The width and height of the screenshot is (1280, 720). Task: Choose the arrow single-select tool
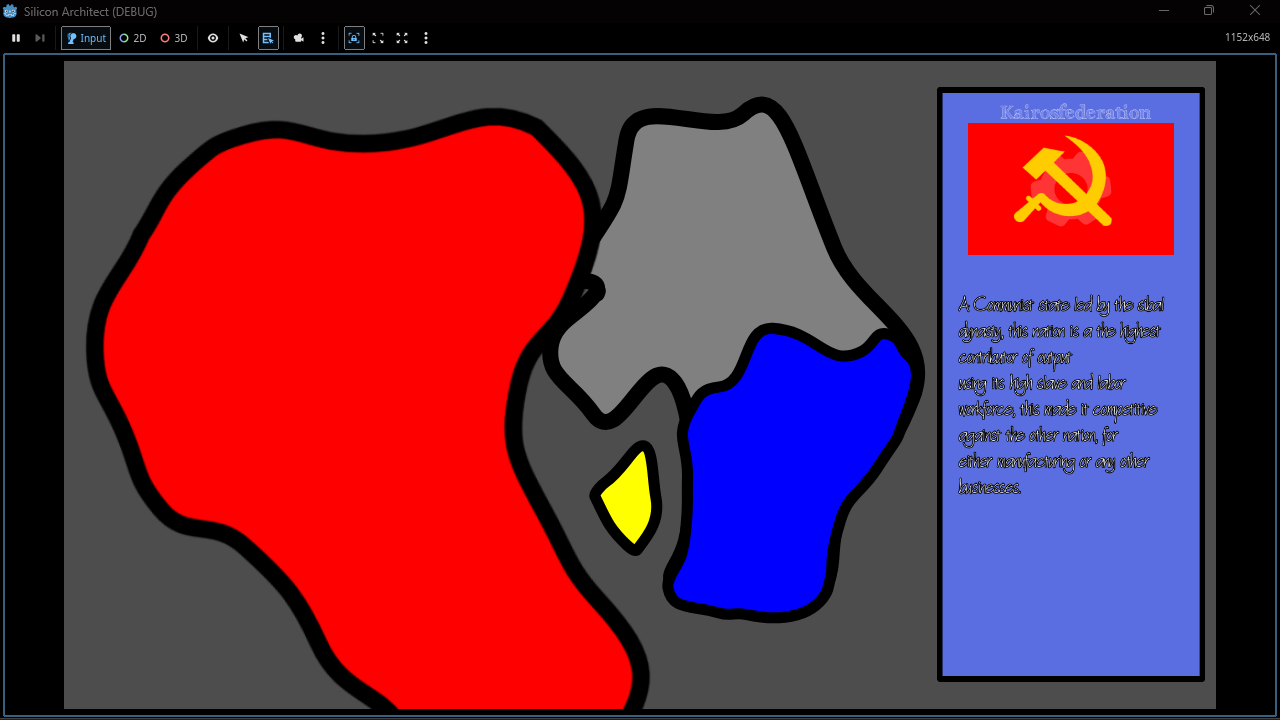[244, 38]
